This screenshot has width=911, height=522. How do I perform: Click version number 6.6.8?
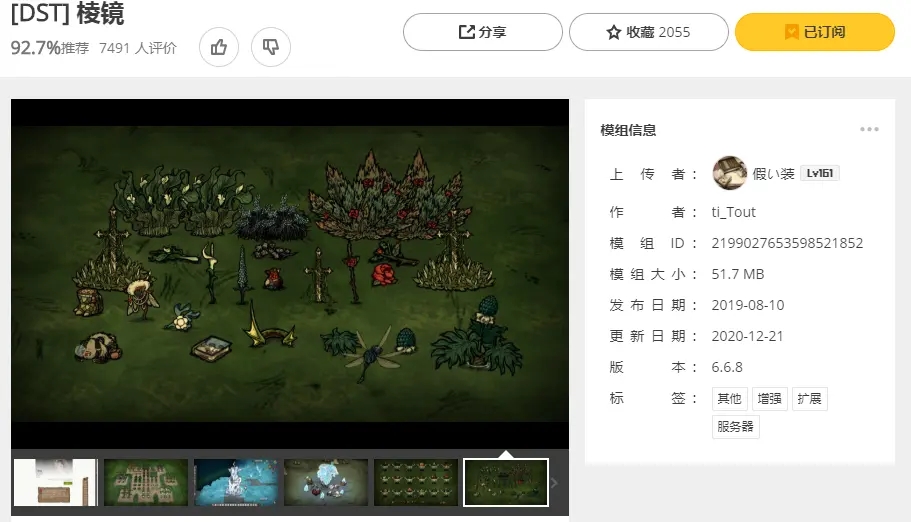(727, 367)
